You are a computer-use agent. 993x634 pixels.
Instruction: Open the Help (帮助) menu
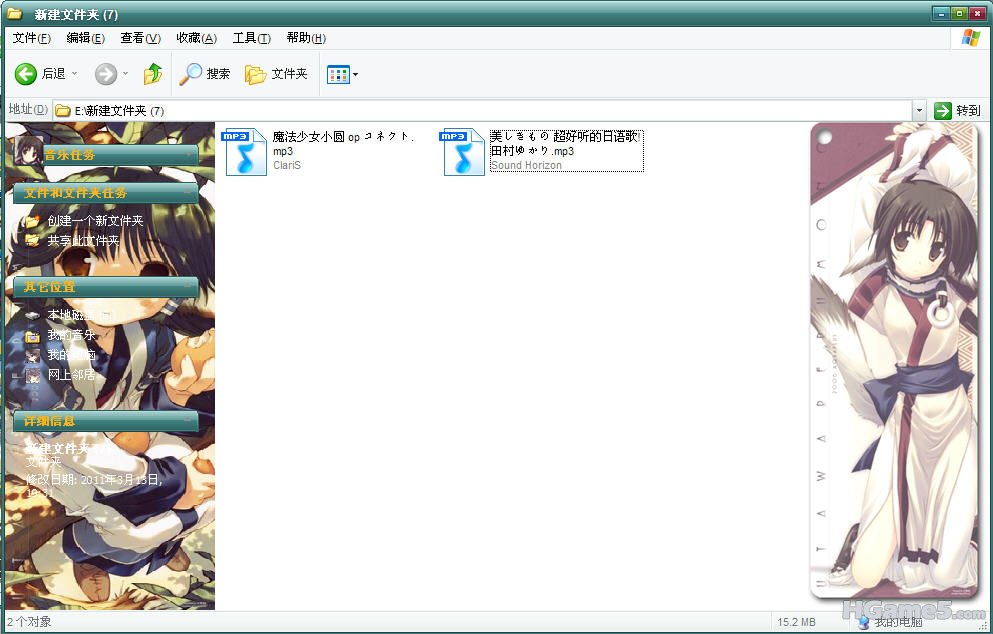(x=306, y=38)
